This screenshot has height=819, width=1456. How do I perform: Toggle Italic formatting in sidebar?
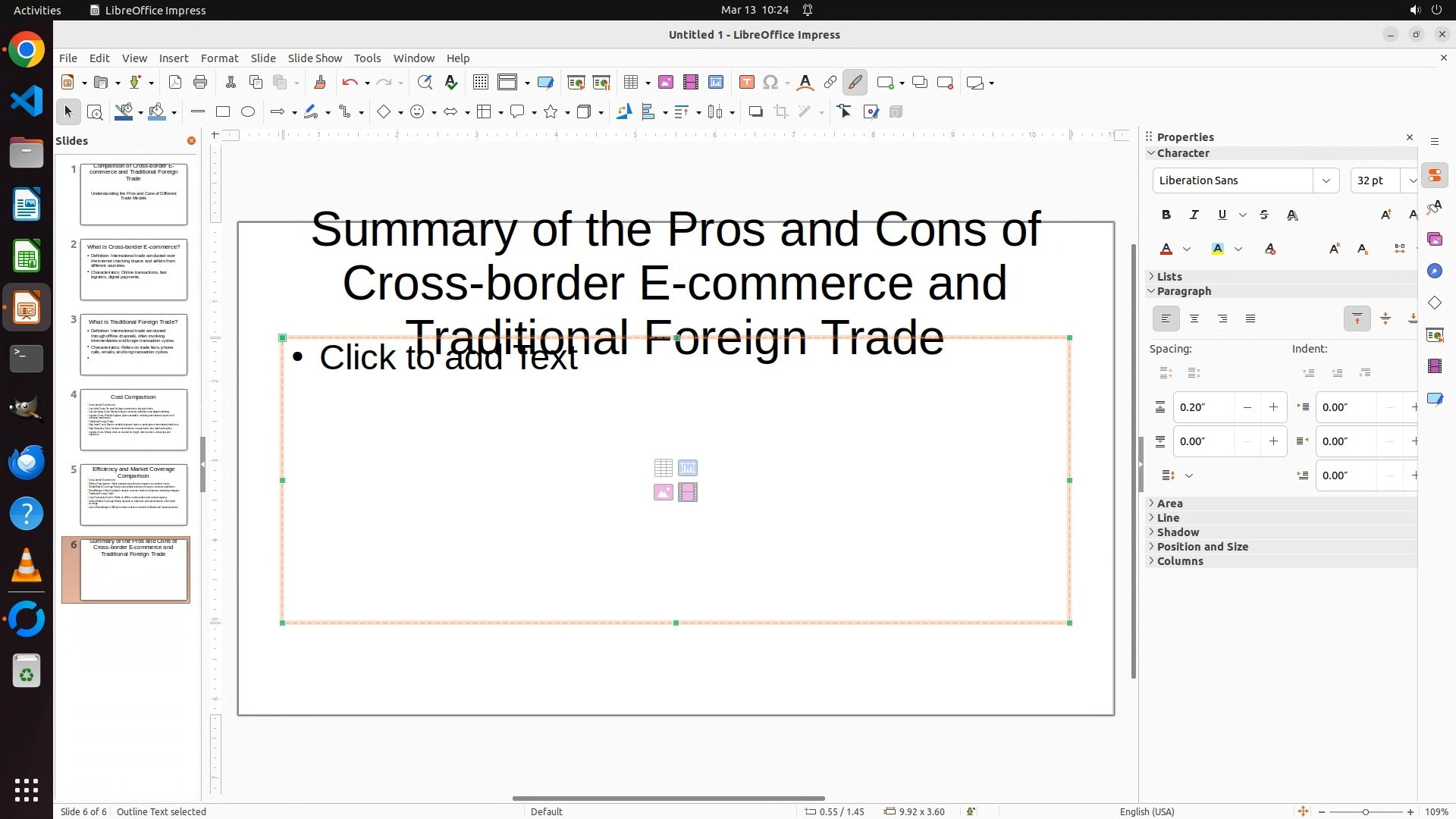coord(1194,215)
